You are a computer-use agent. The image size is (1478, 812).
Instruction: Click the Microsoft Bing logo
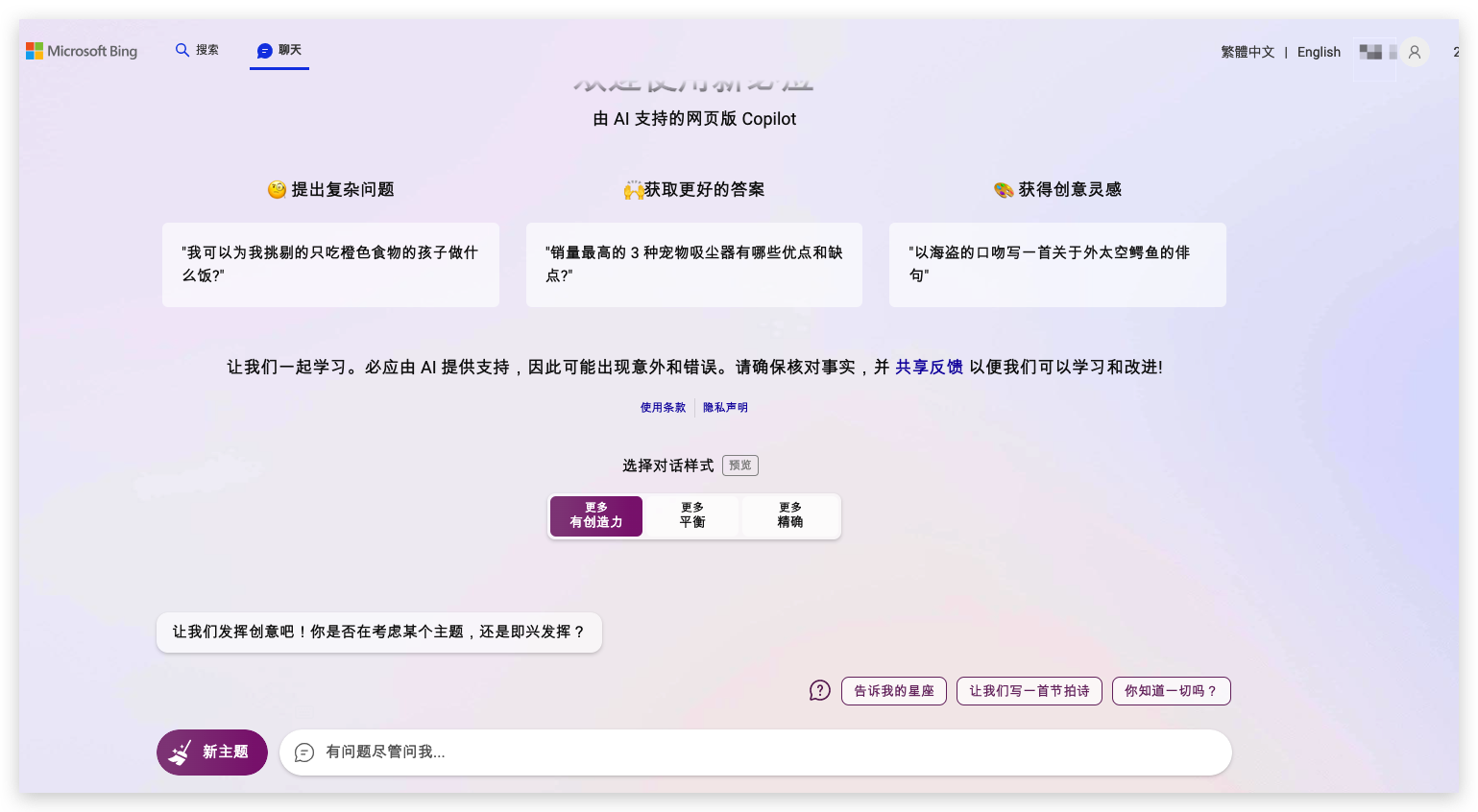point(82,51)
